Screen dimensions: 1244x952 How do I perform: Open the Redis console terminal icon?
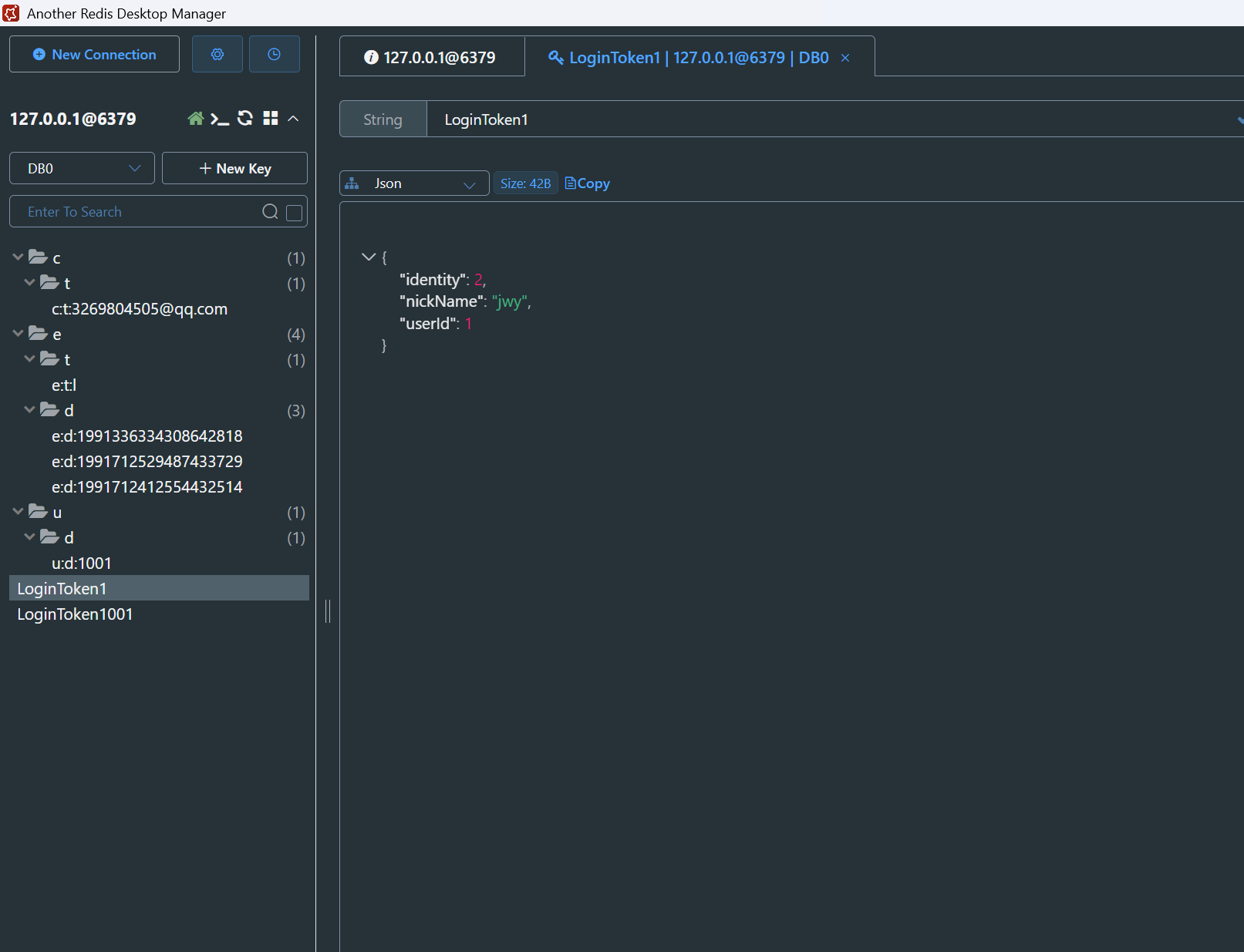click(220, 119)
